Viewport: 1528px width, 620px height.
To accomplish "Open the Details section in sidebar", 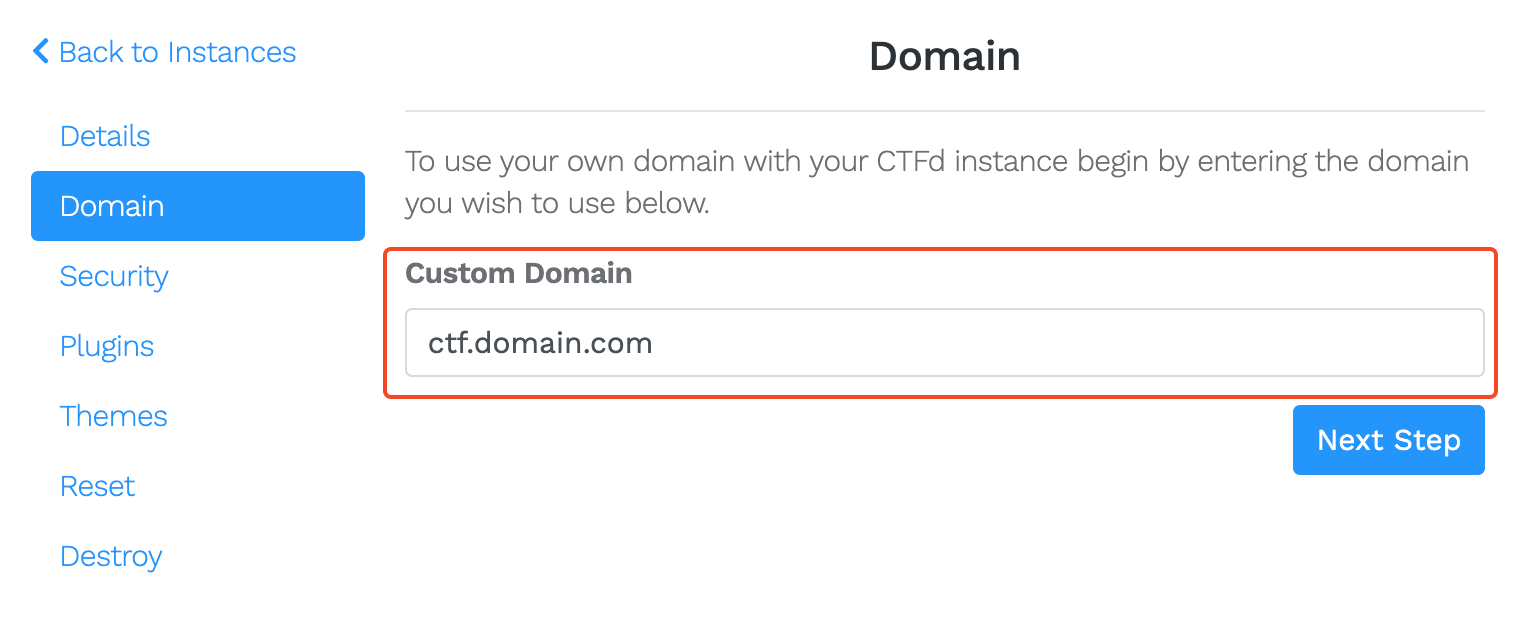I will [x=105, y=136].
